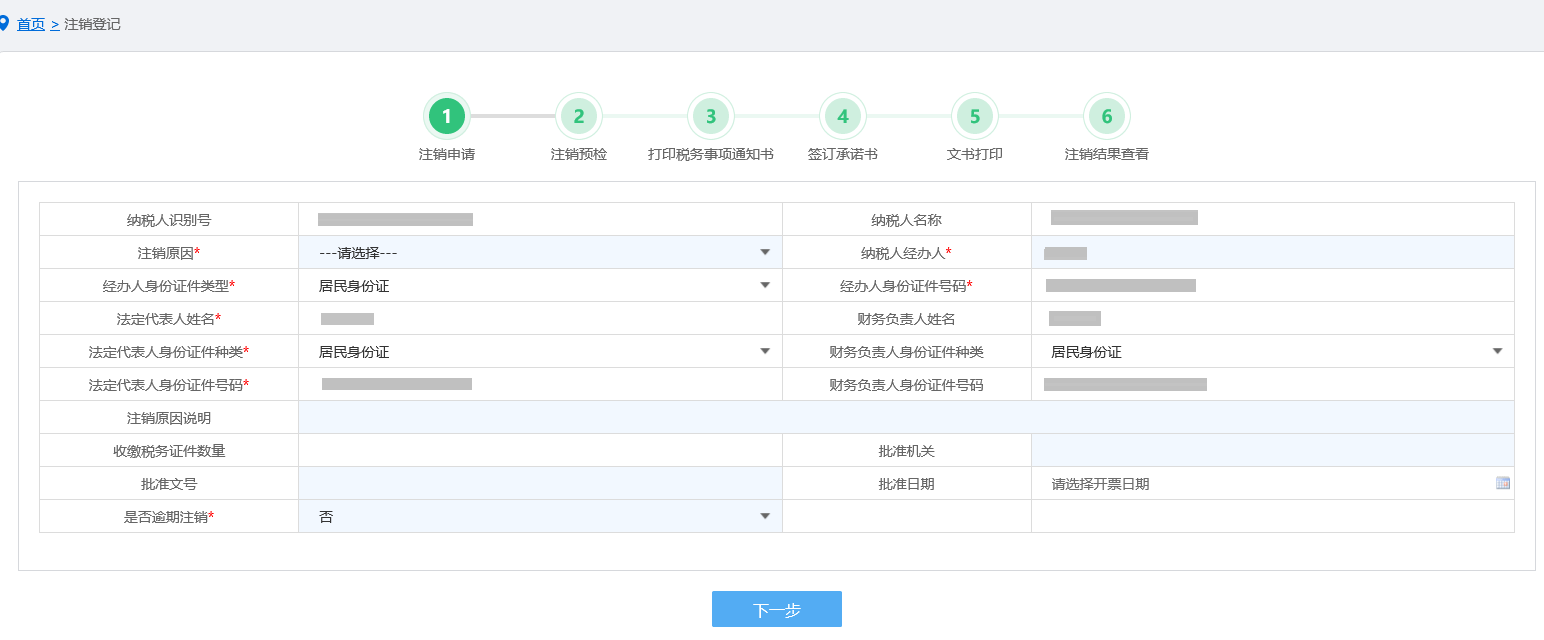Screen dimensions: 1544x640
Task: Click the location pin icon beside 首页
Action: pos(5,23)
